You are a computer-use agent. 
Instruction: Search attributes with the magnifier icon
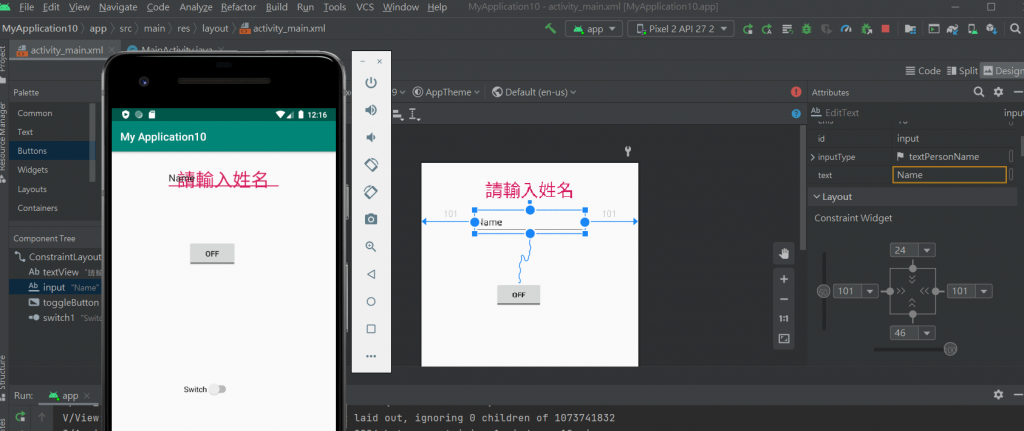pyautogui.click(x=978, y=92)
